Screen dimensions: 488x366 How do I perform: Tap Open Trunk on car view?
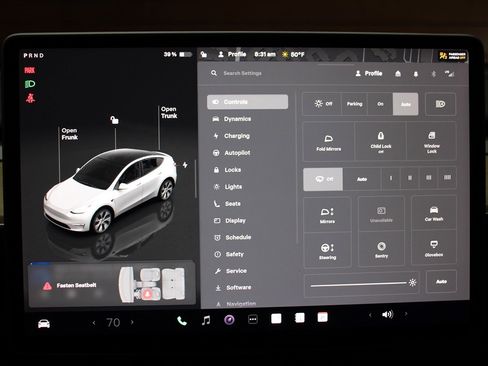[169, 113]
